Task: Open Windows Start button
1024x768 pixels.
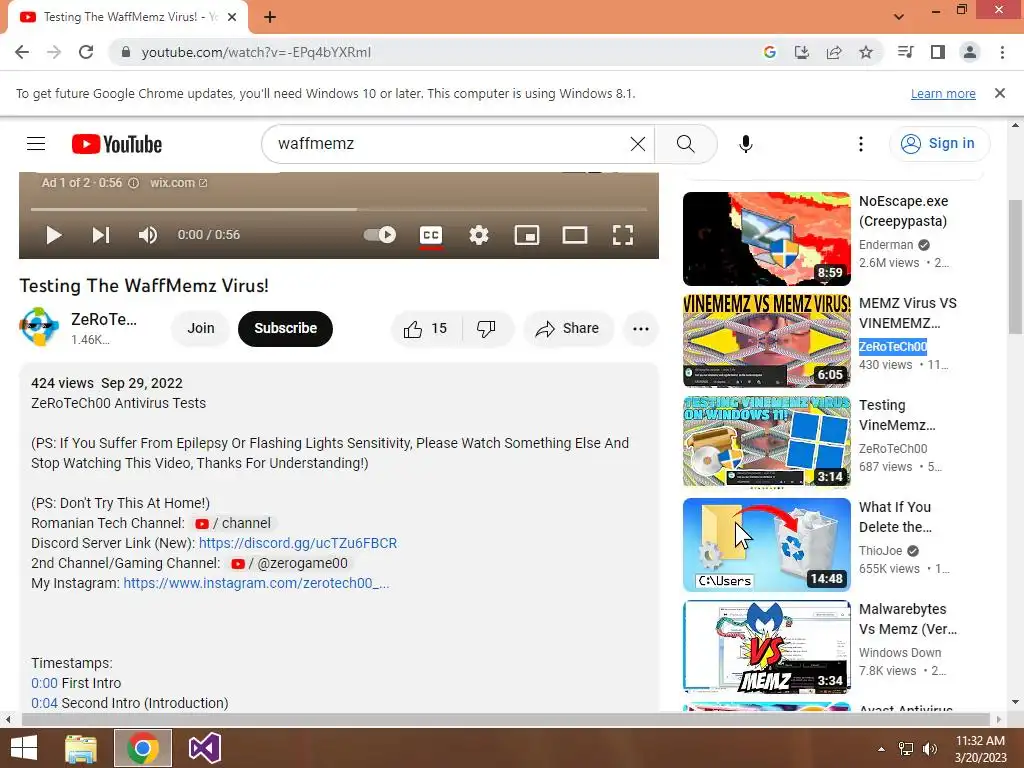Action: click(24, 748)
